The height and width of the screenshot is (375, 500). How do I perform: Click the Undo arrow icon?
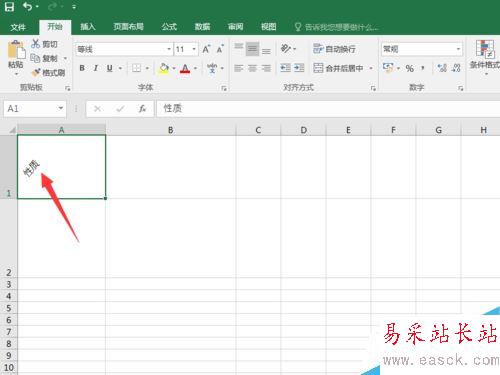(28, 6)
